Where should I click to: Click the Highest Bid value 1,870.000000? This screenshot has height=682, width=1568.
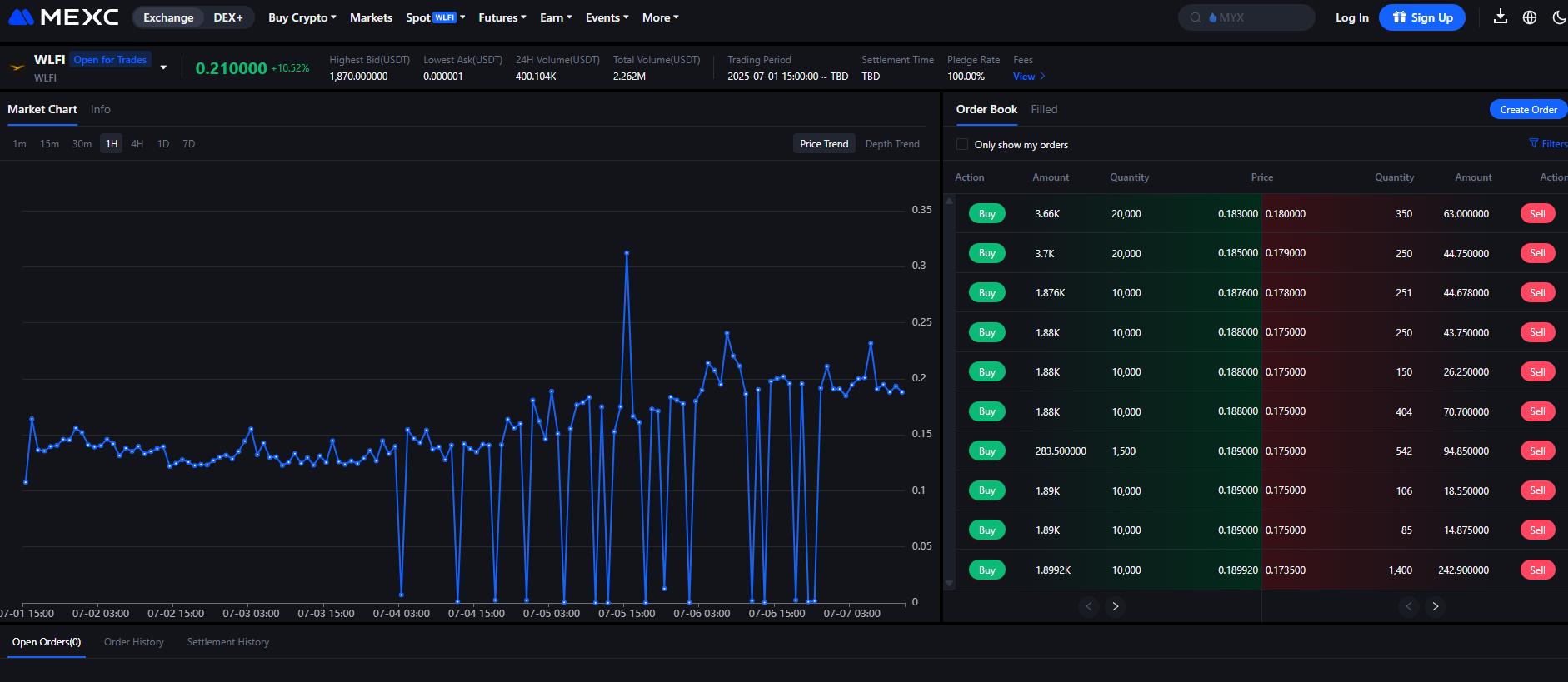tap(358, 77)
